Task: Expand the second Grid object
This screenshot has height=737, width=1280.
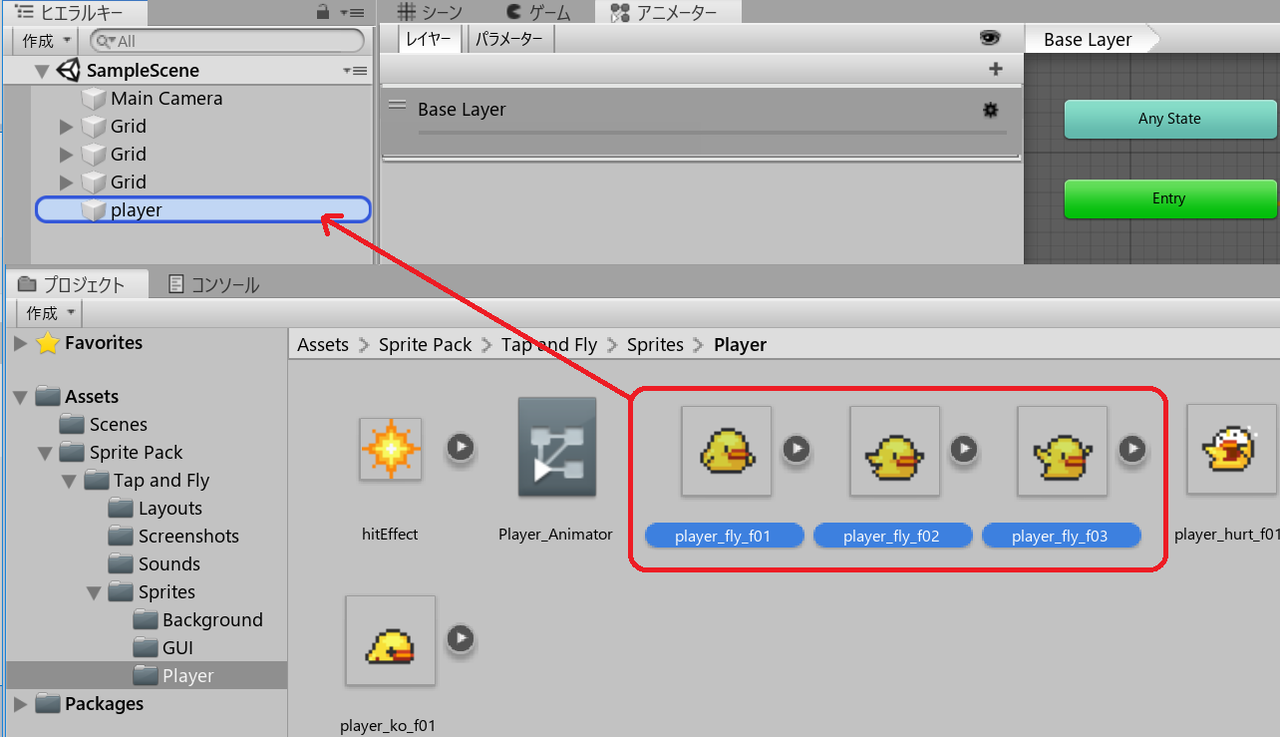Action: [66, 155]
